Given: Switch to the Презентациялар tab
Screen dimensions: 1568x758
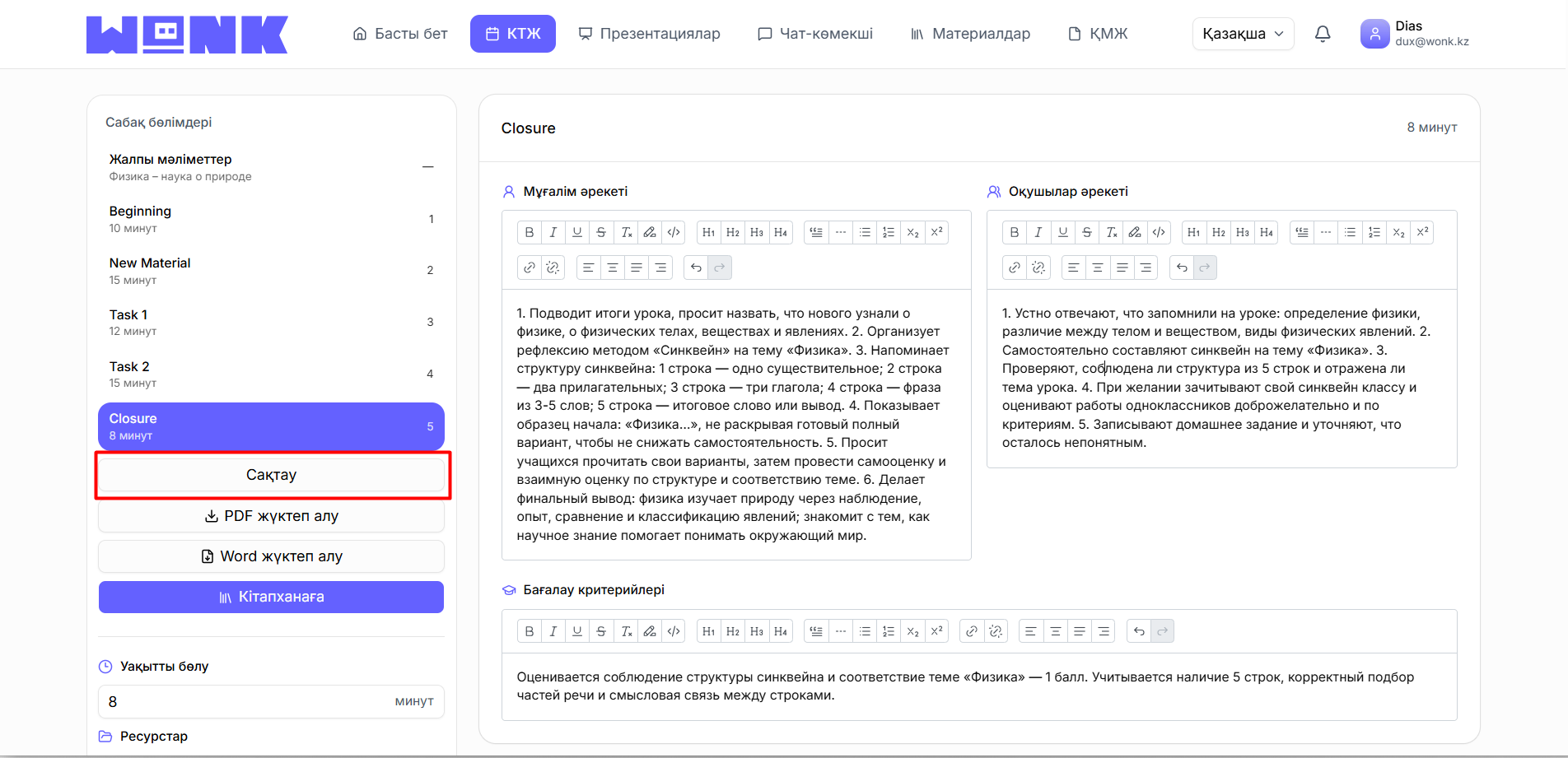Looking at the screenshot, I should point(650,33).
